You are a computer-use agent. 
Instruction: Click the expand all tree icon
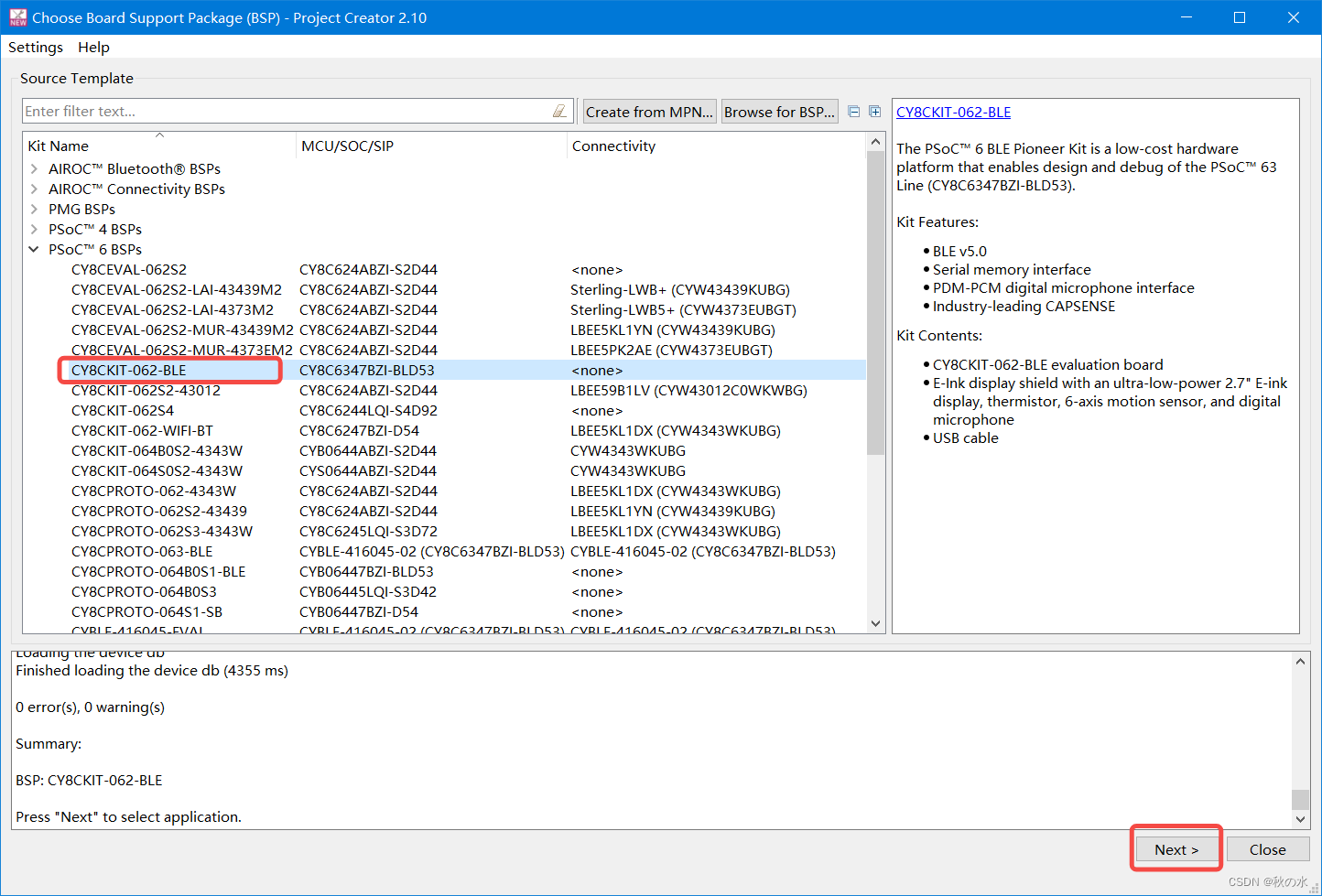(x=875, y=112)
